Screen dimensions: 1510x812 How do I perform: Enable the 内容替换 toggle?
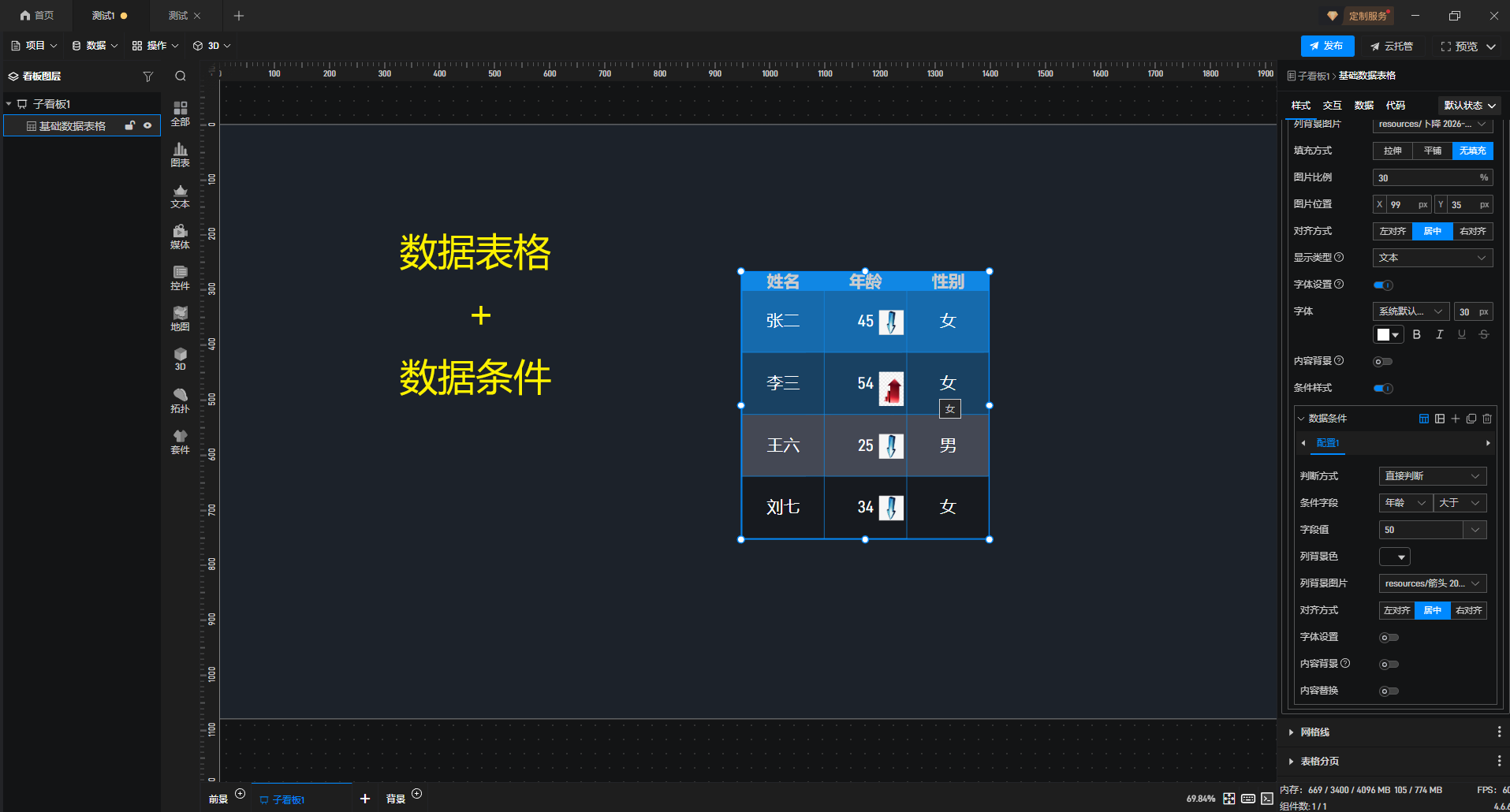tap(1389, 691)
